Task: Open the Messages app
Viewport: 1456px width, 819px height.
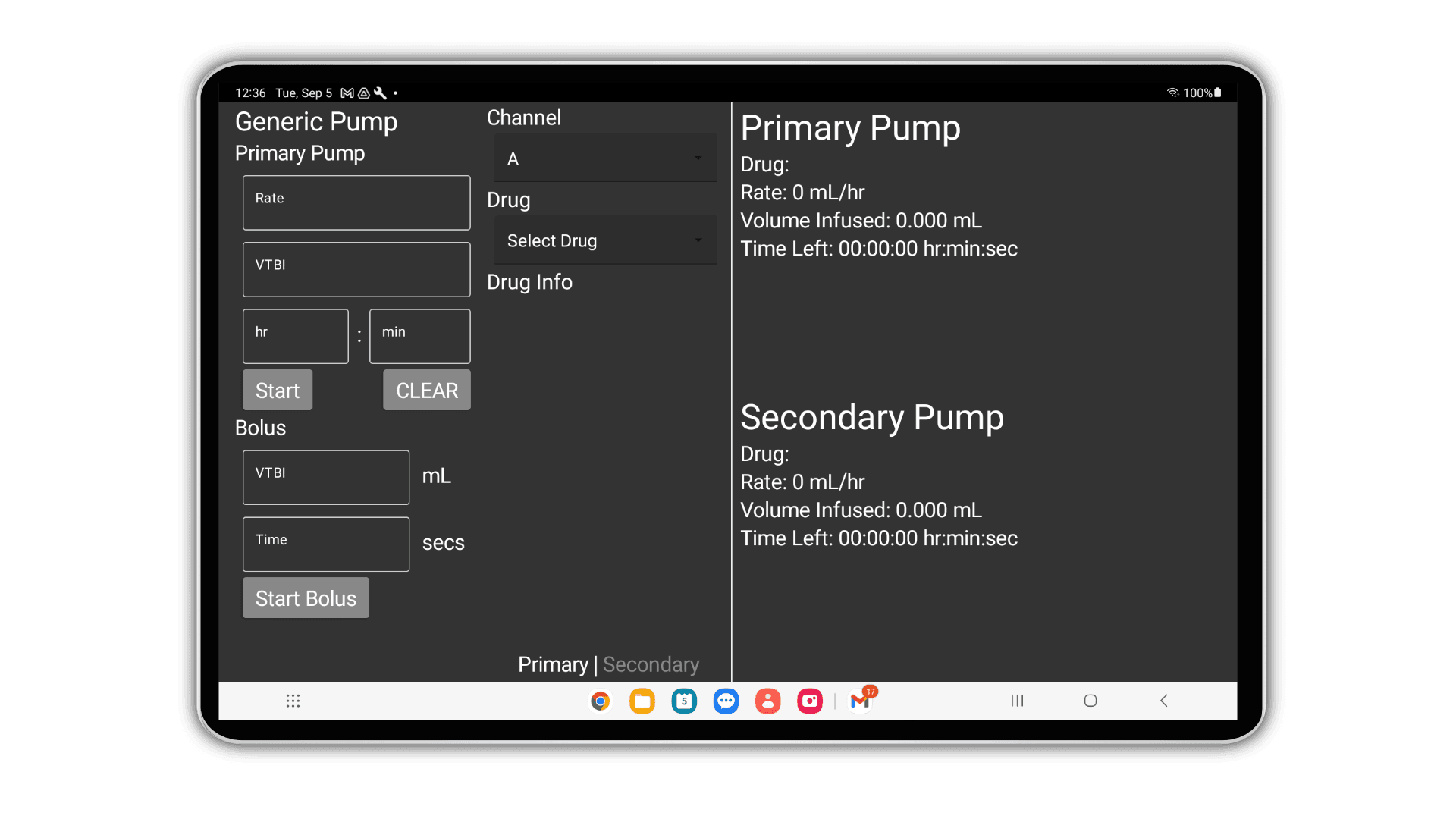Action: point(726,701)
